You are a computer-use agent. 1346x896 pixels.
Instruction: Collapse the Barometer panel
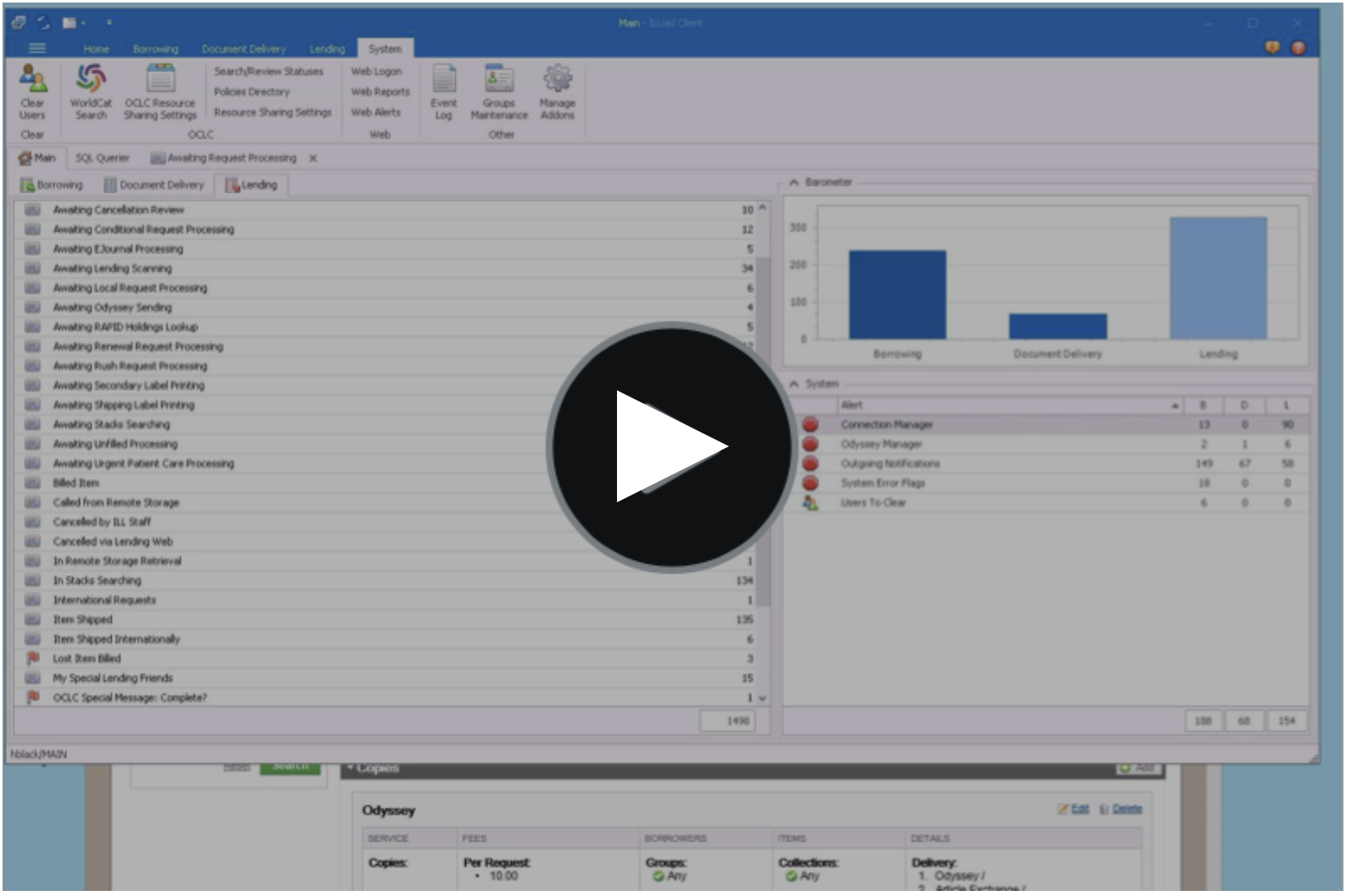click(x=794, y=182)
